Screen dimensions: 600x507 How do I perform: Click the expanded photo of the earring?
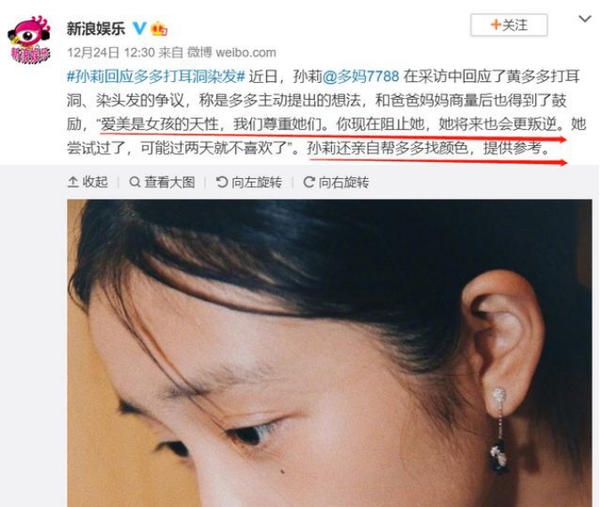pyautogui.click(x=329, y=353)
